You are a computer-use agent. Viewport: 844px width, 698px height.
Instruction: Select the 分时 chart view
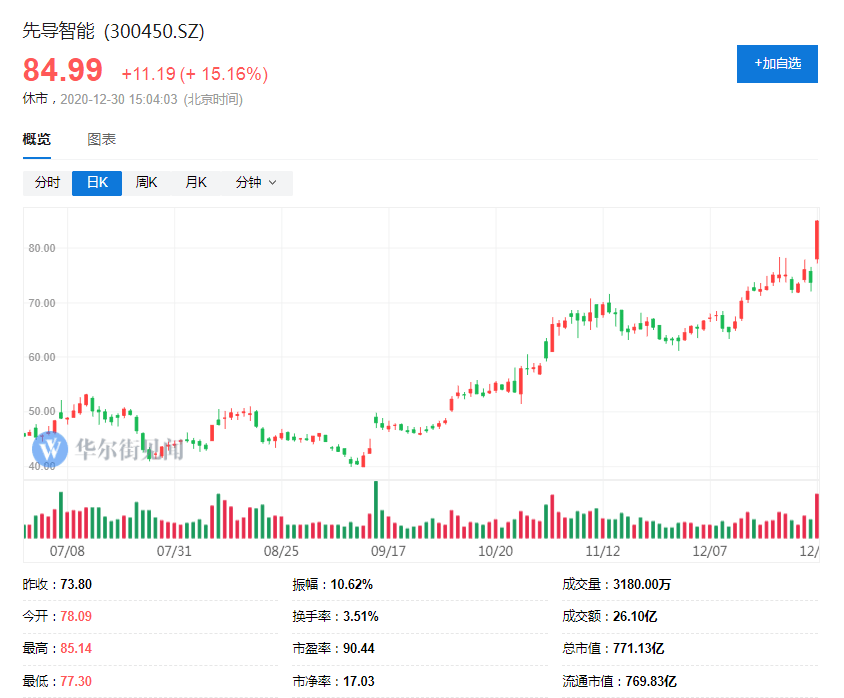(x=47, y=183)
